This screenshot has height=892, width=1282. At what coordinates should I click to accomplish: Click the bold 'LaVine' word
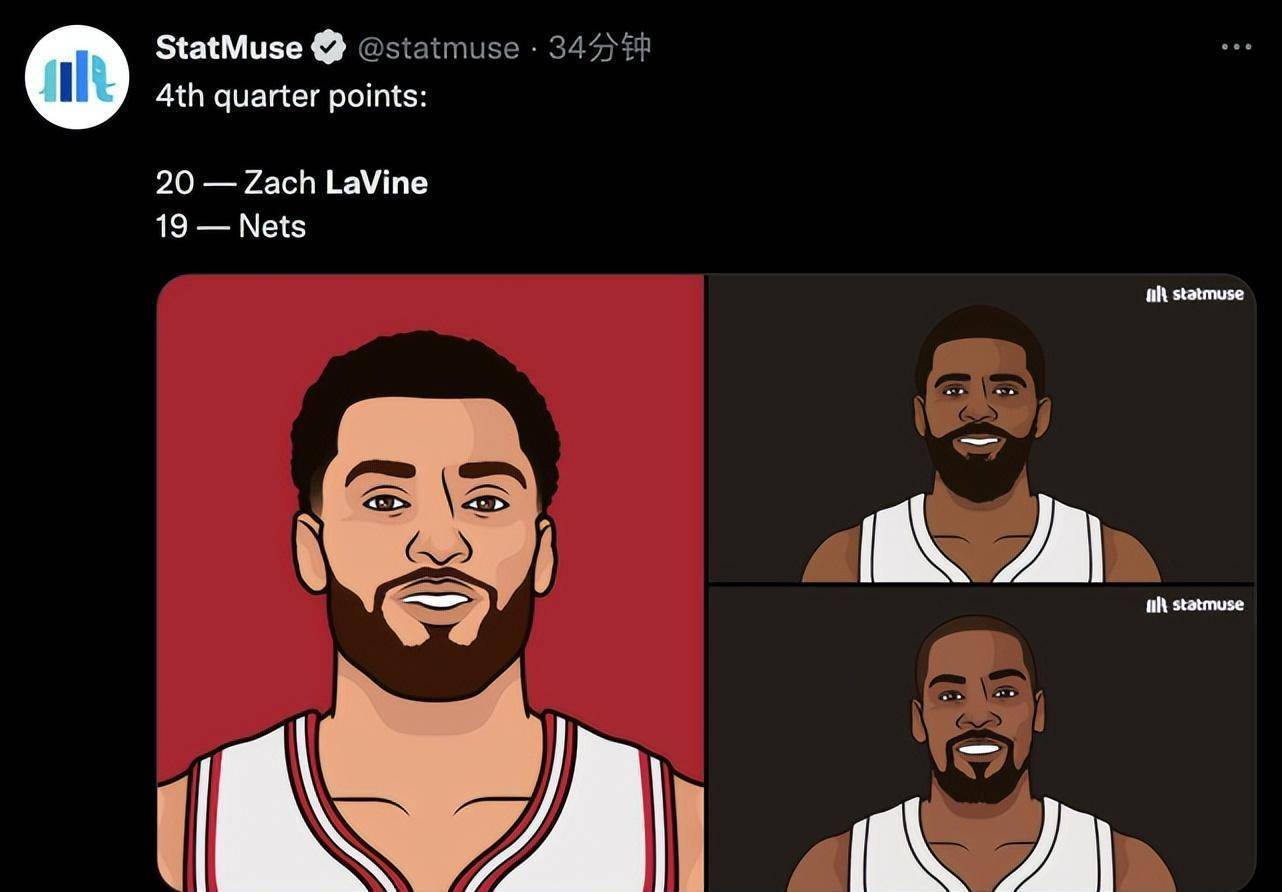point(377,183)
